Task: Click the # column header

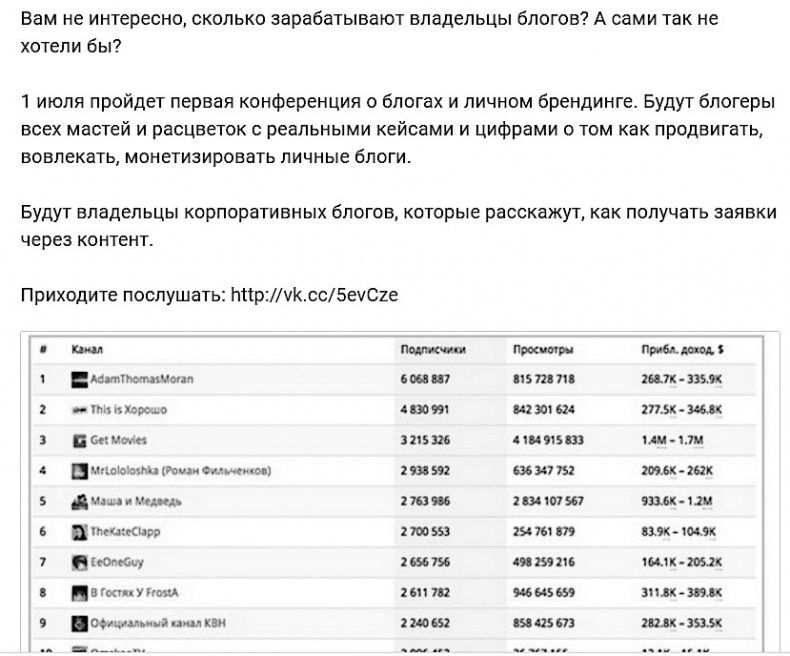Action: (43, 349)
